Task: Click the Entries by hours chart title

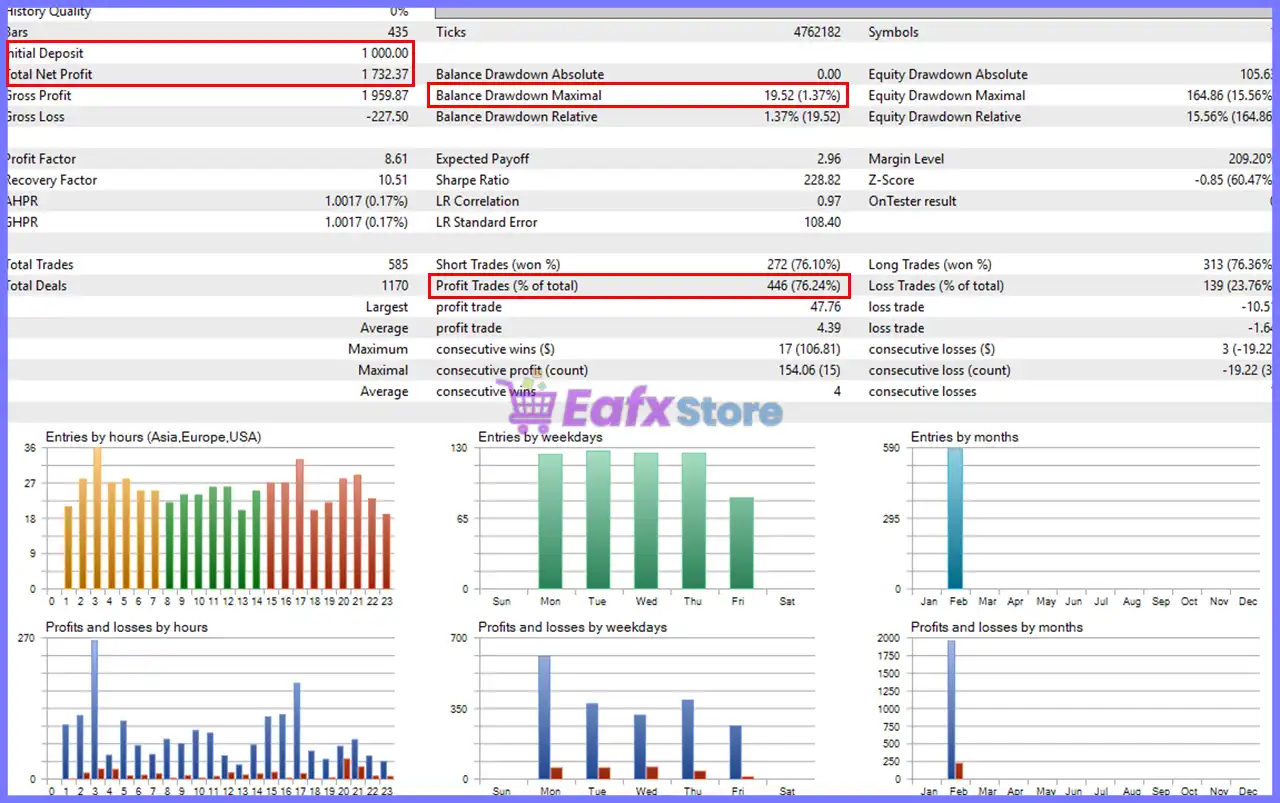Action: (x=154, y=437)
